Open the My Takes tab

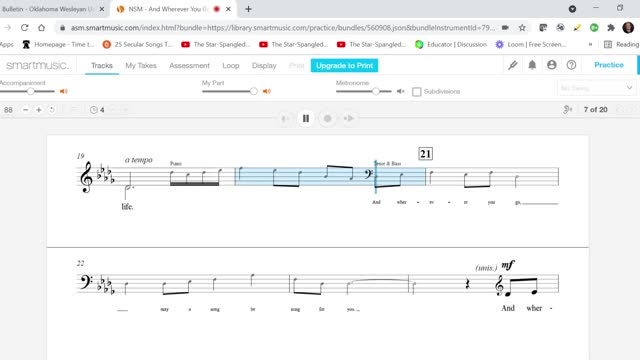point(141,66)
